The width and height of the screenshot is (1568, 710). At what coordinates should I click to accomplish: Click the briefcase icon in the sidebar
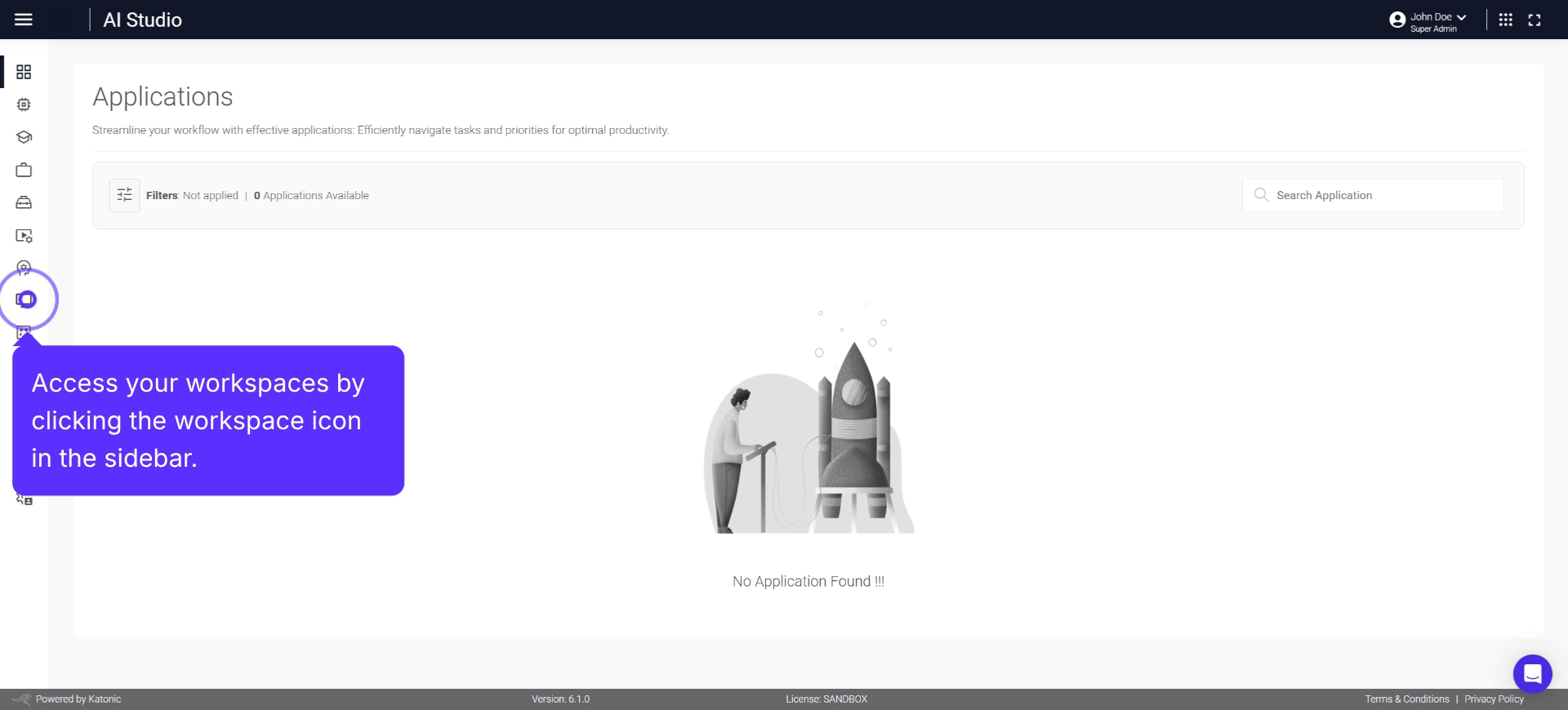click(x=24, y=170)
